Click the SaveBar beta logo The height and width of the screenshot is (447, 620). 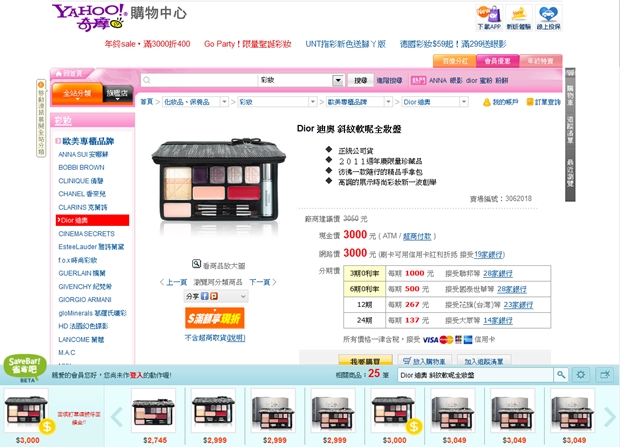click(25, 368)
